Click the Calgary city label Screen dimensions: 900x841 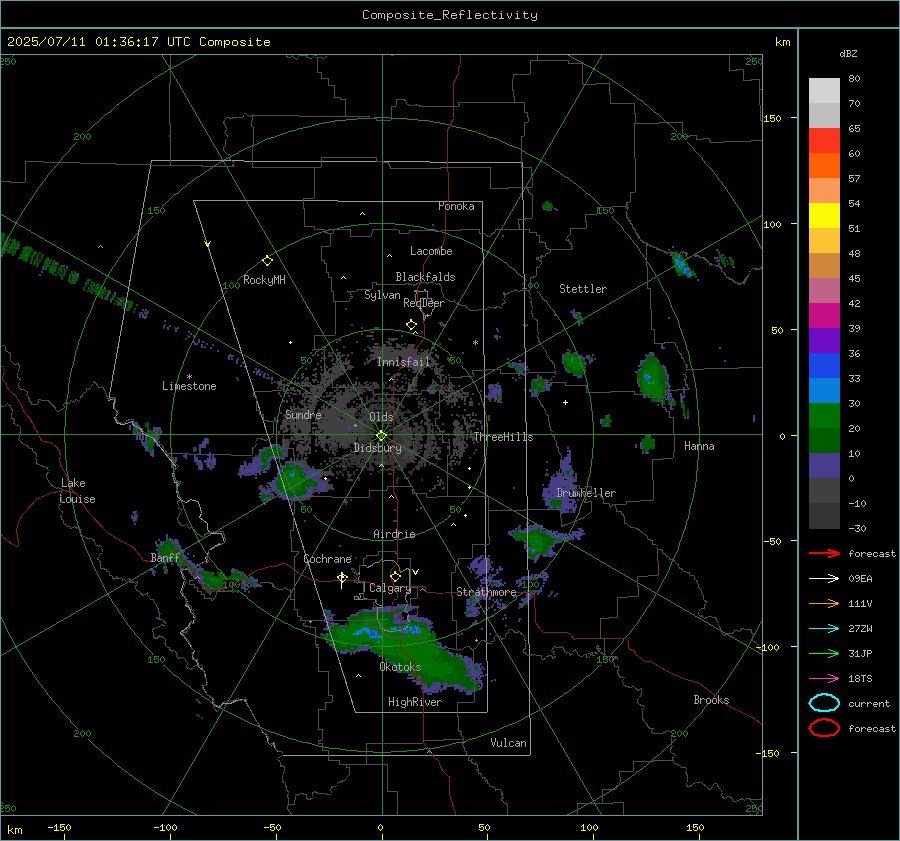[390, 588]
